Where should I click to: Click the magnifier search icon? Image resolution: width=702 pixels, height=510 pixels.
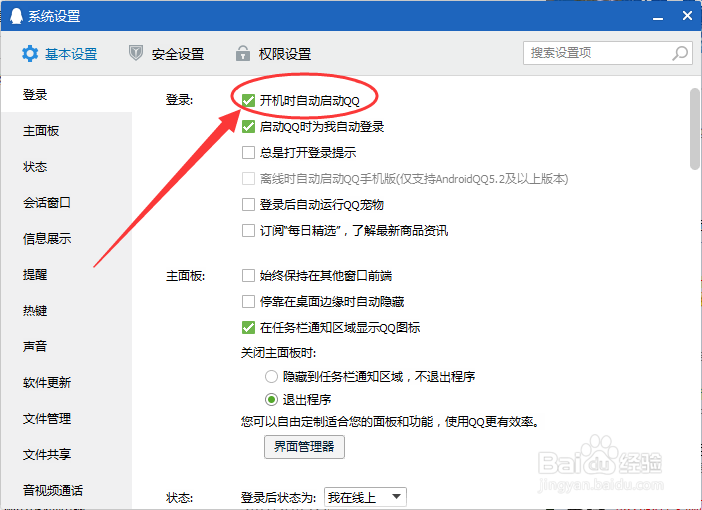[x=680, y=53]
